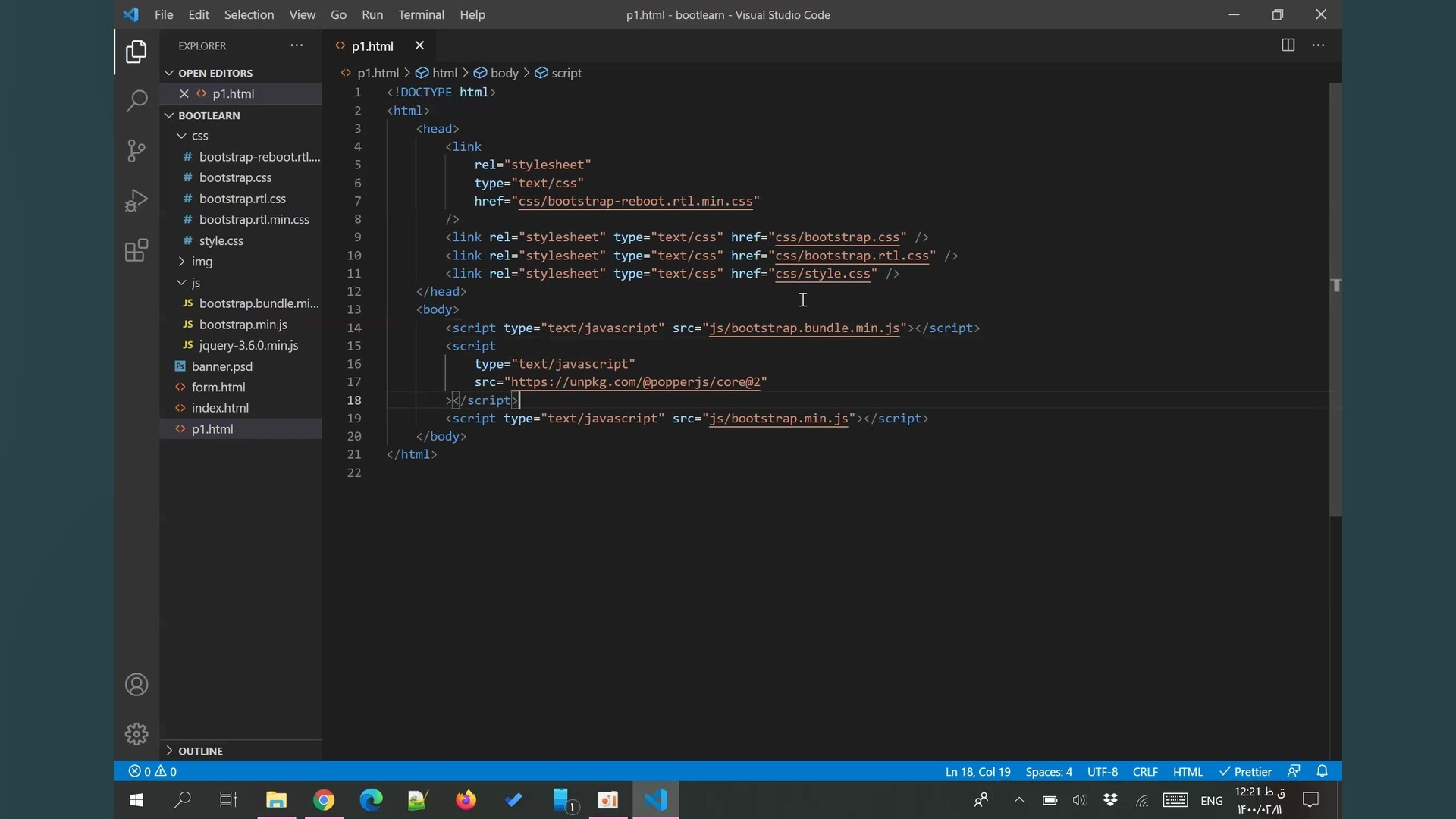Open the Terminal menu
The height and width of the screenshot is (819, 1456).
point(421,14)
